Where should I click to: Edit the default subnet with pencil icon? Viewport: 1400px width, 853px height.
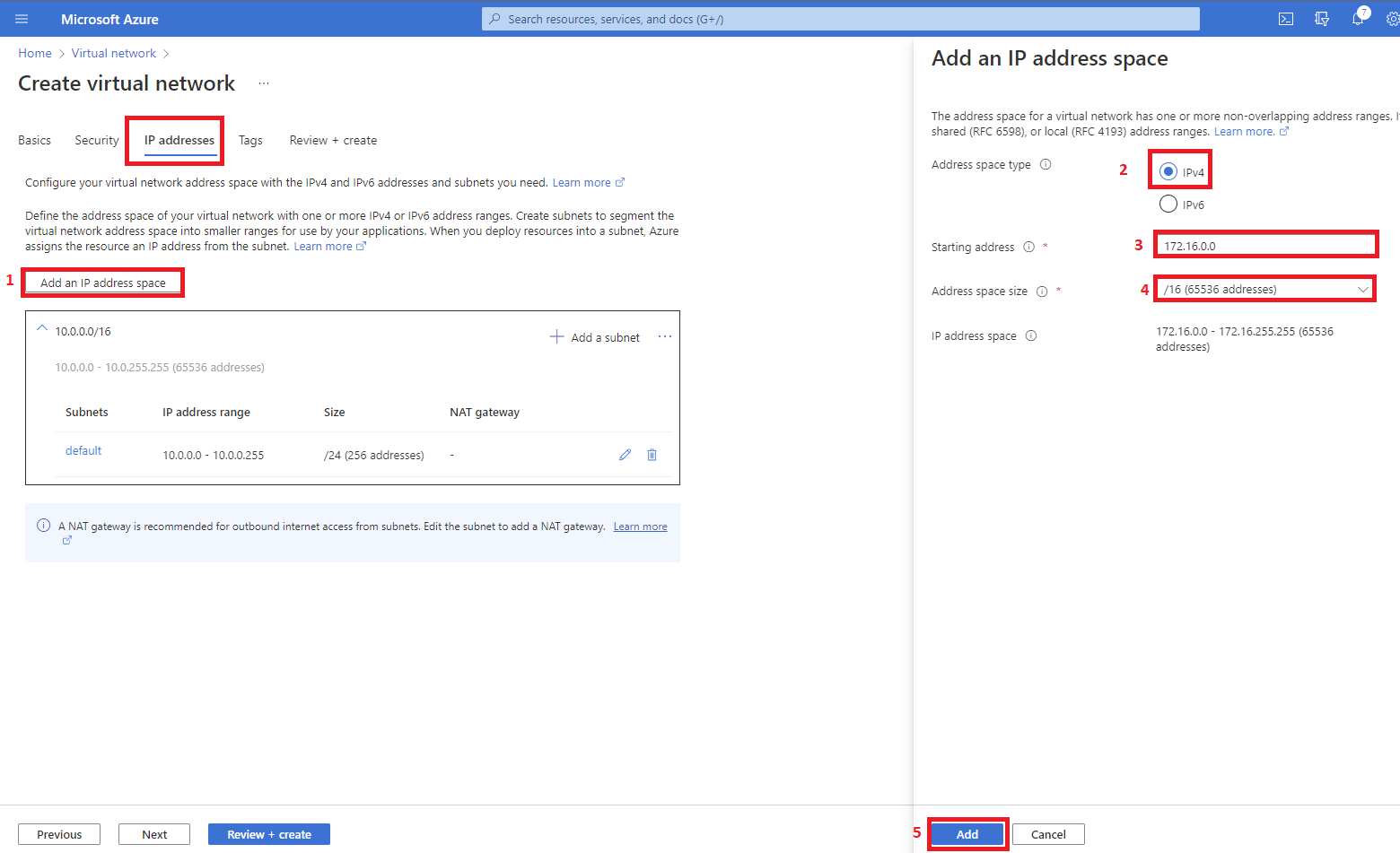pos(625,455)
